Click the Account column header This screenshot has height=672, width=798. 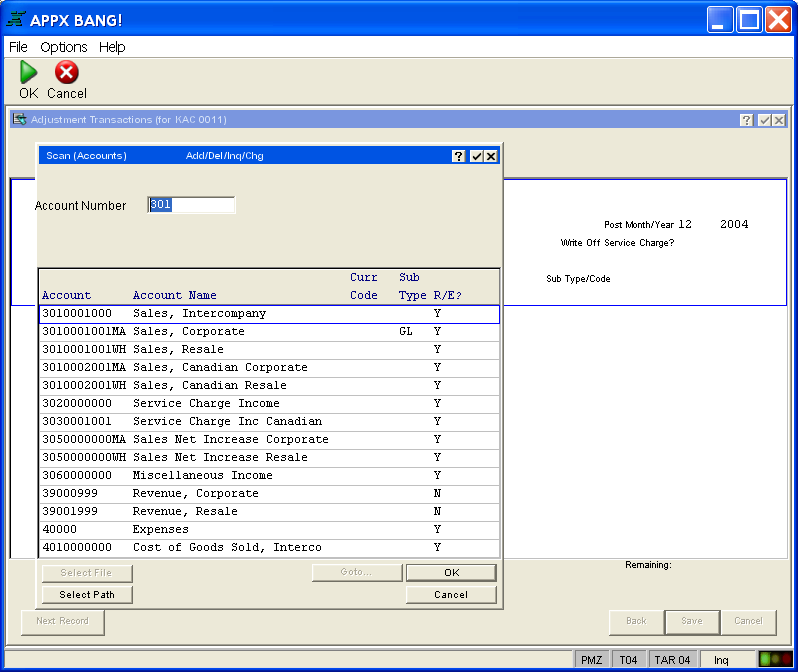[x=66, y=295]
